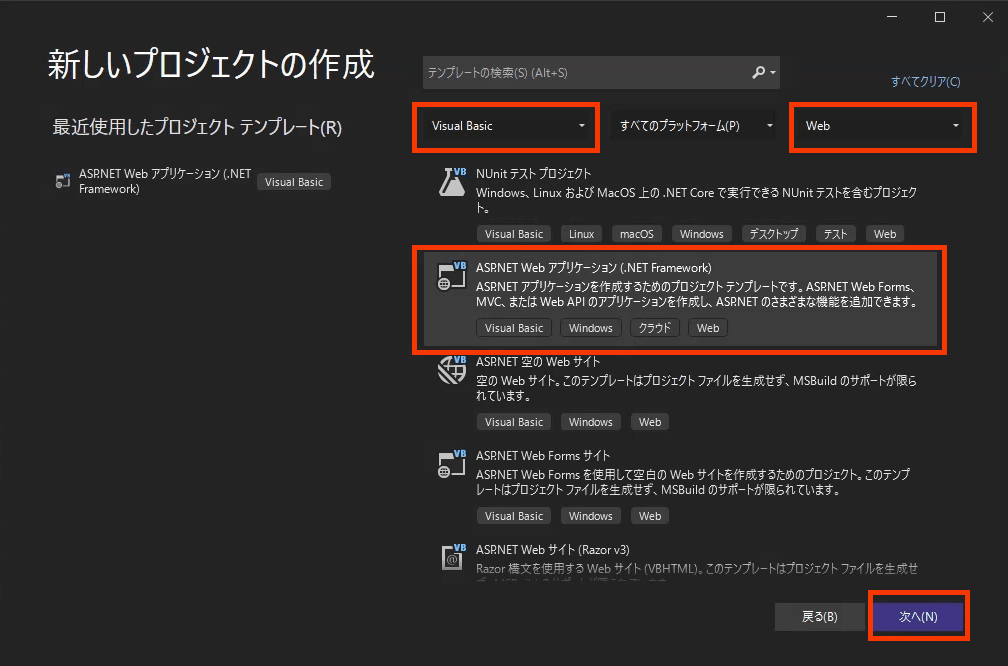Select the ASP.NET Web サイト (Razor v3) title
This screenshot has height=666, width=1008.
pos(552,550)
